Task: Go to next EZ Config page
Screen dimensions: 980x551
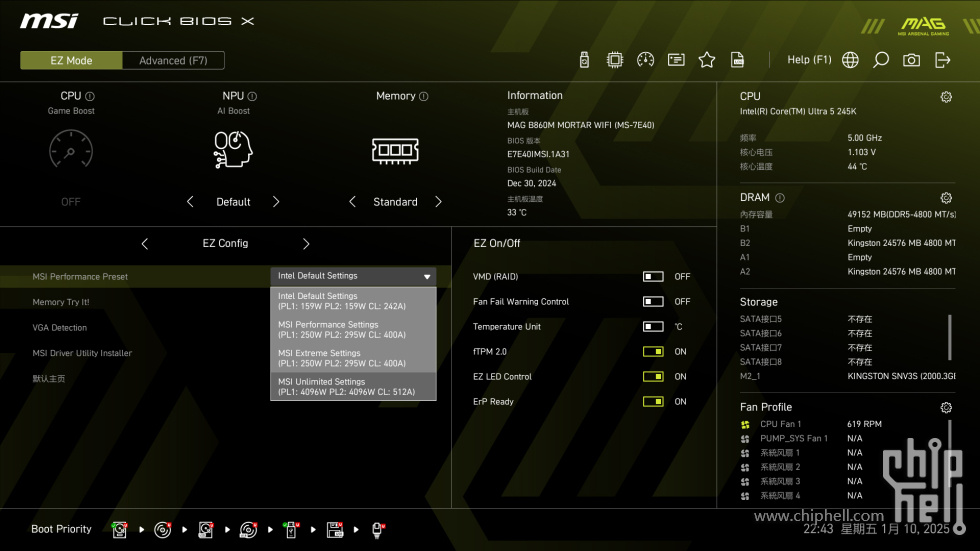Action: [306, 244]
